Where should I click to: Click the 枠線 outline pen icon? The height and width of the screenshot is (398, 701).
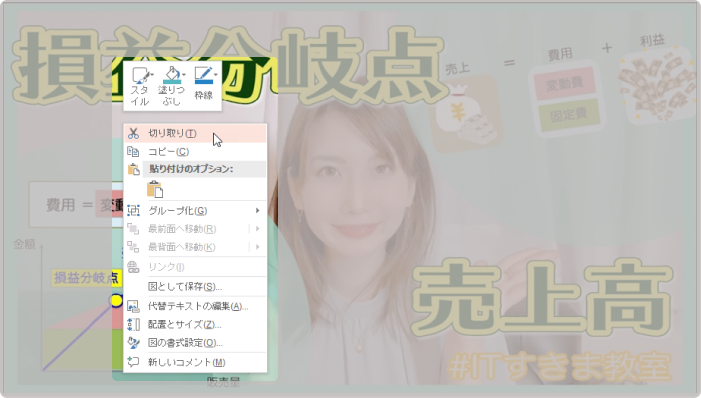click(x=203, y=75)
